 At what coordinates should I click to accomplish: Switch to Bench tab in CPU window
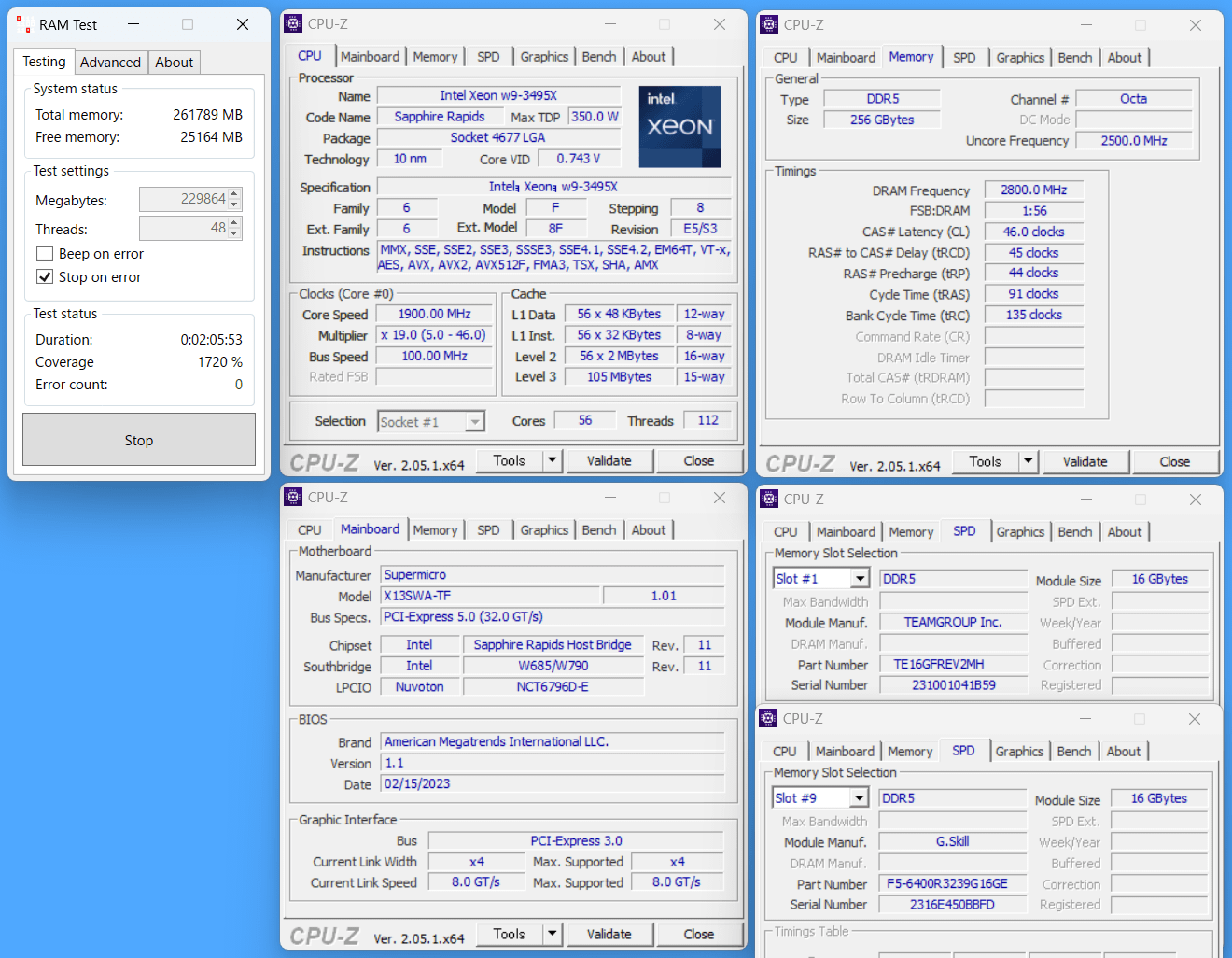pyautogui.click(x=599, y=57)
